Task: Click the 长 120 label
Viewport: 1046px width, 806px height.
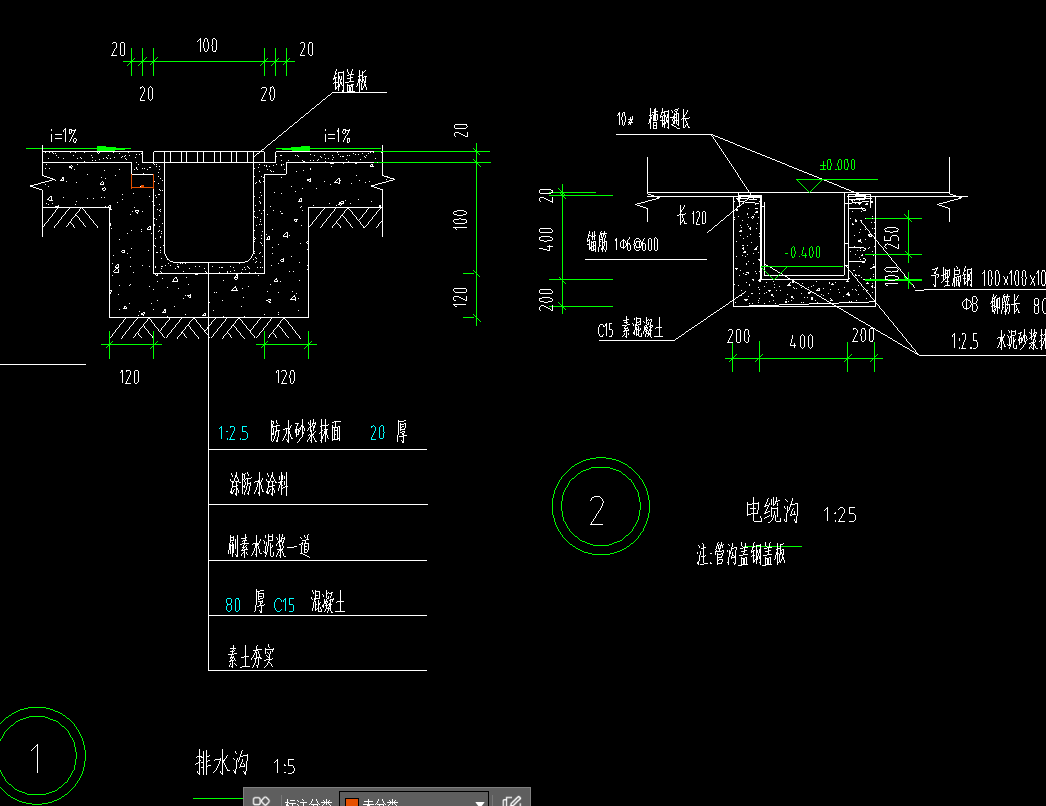Action: pyautogui.click(x=692, y=217)
